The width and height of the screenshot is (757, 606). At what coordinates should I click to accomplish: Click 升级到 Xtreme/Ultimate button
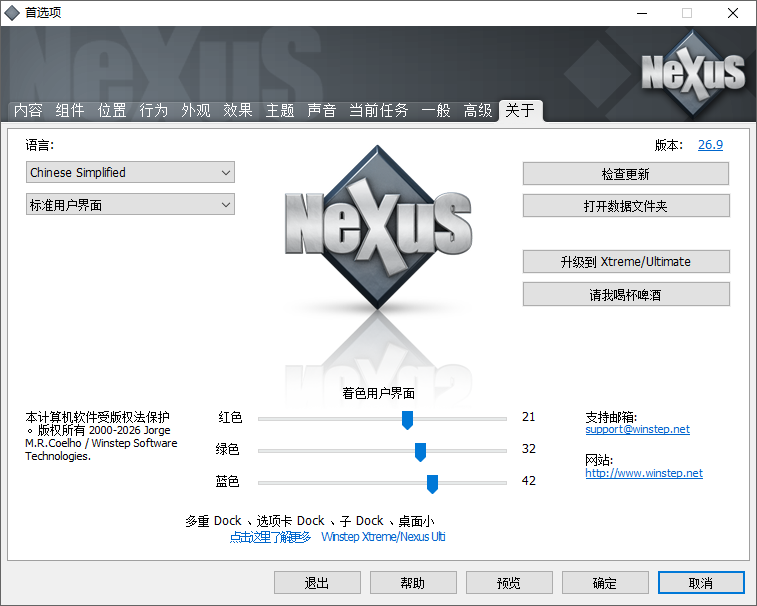point(626,262)
